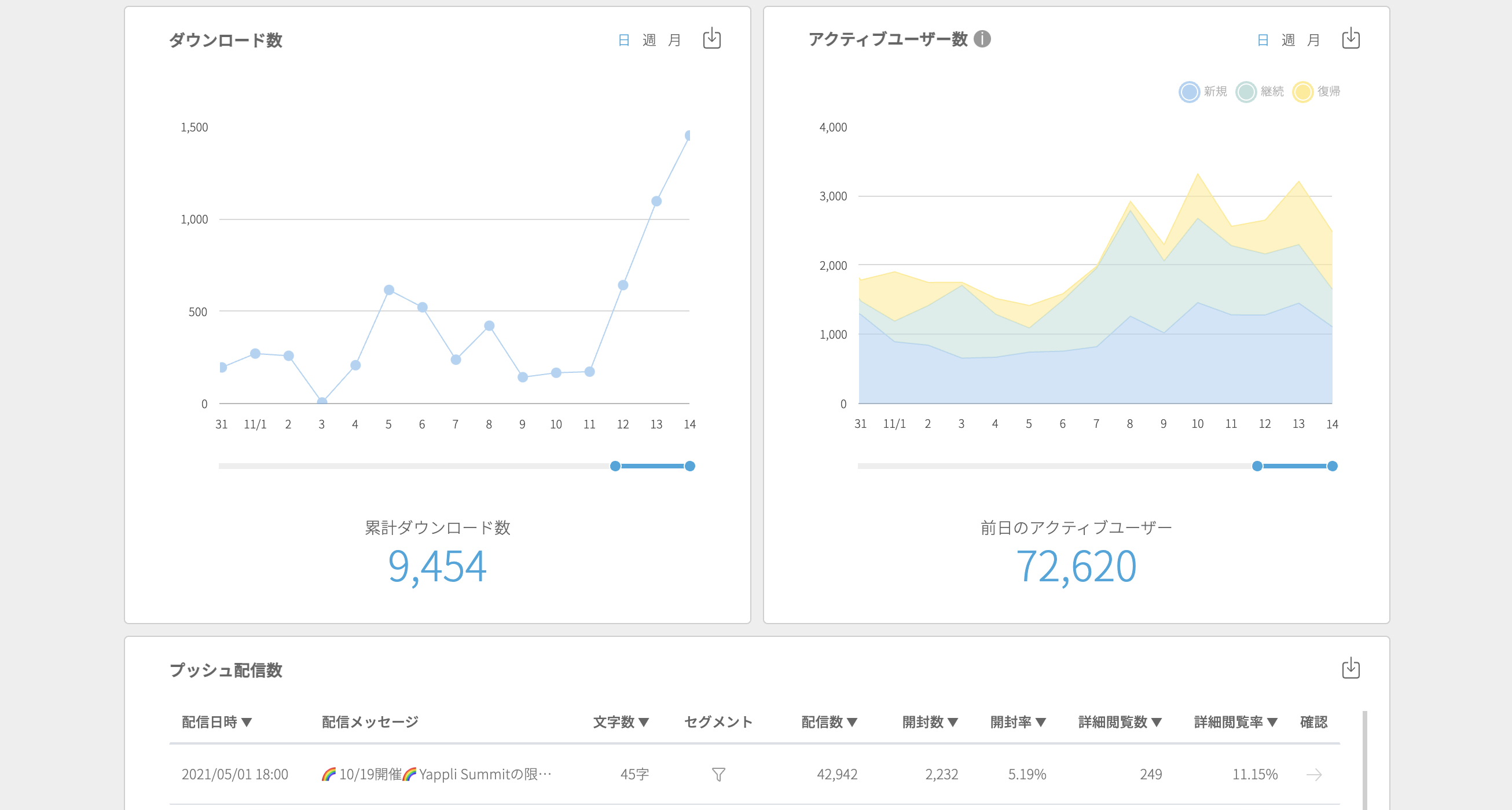1512x810 pixels.
Task: Click right handle of active users range slider
Action: click(1333, 466)
